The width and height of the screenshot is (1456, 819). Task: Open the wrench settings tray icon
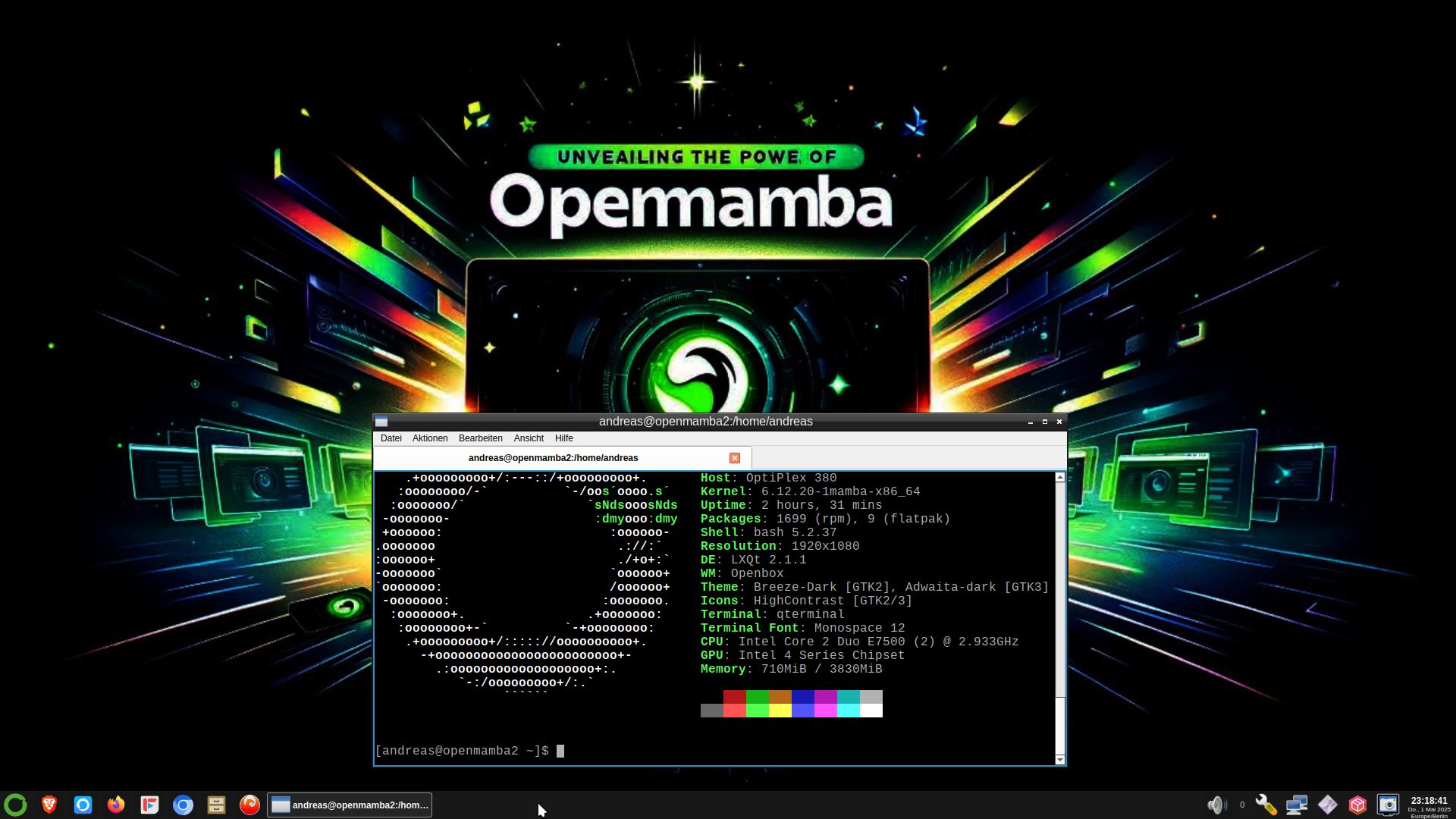(1266, 805)
